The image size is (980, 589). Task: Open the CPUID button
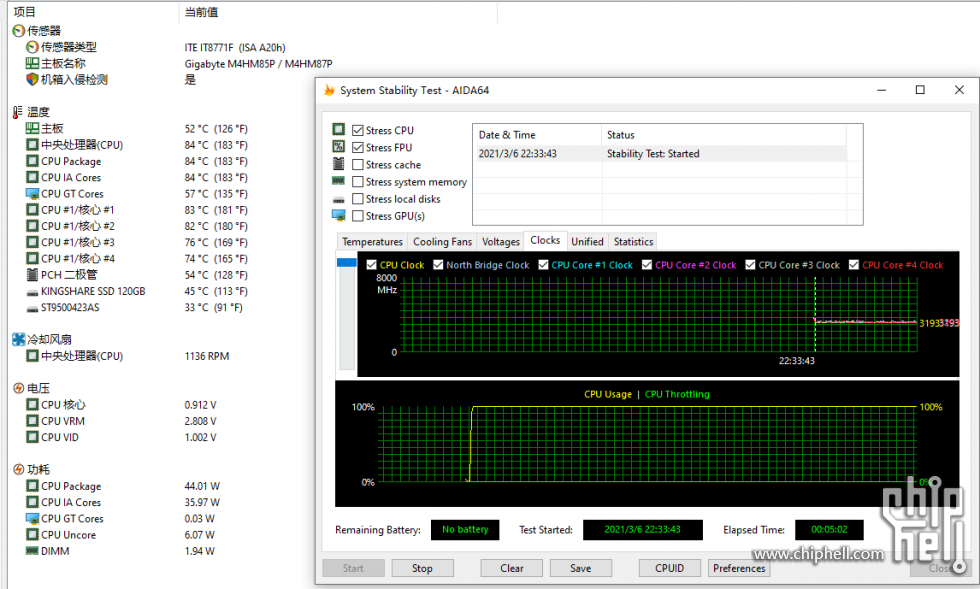[669, 568]
